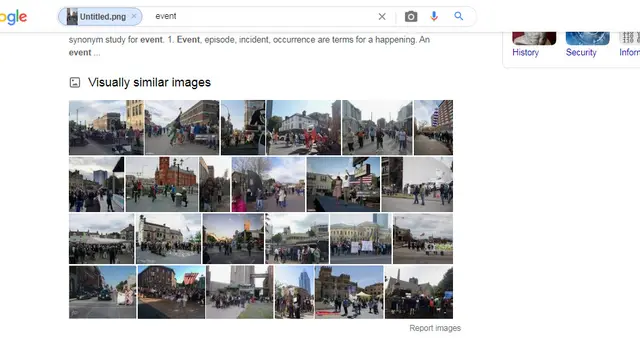Image resolution: width=640 pixels, height=360 pixels.
Task: Open second-row image with bare trees and pink coat
Action: pyautogui.click(x=268, y=184)
